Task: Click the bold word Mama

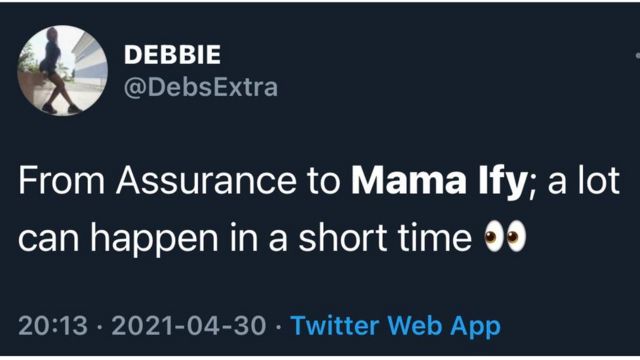Action: pyautogui.click(x=409, y=180)
